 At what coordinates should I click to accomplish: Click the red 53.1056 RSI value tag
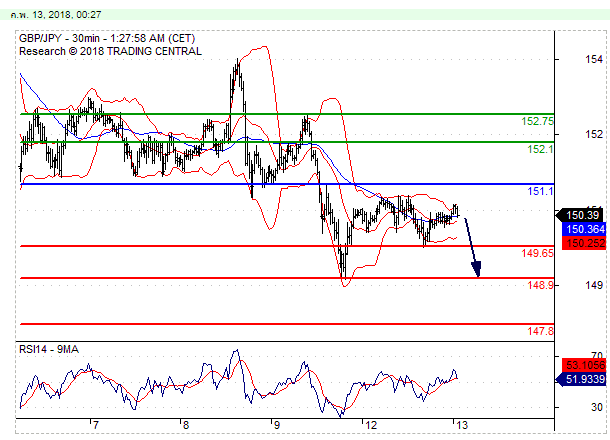point(582,365)
